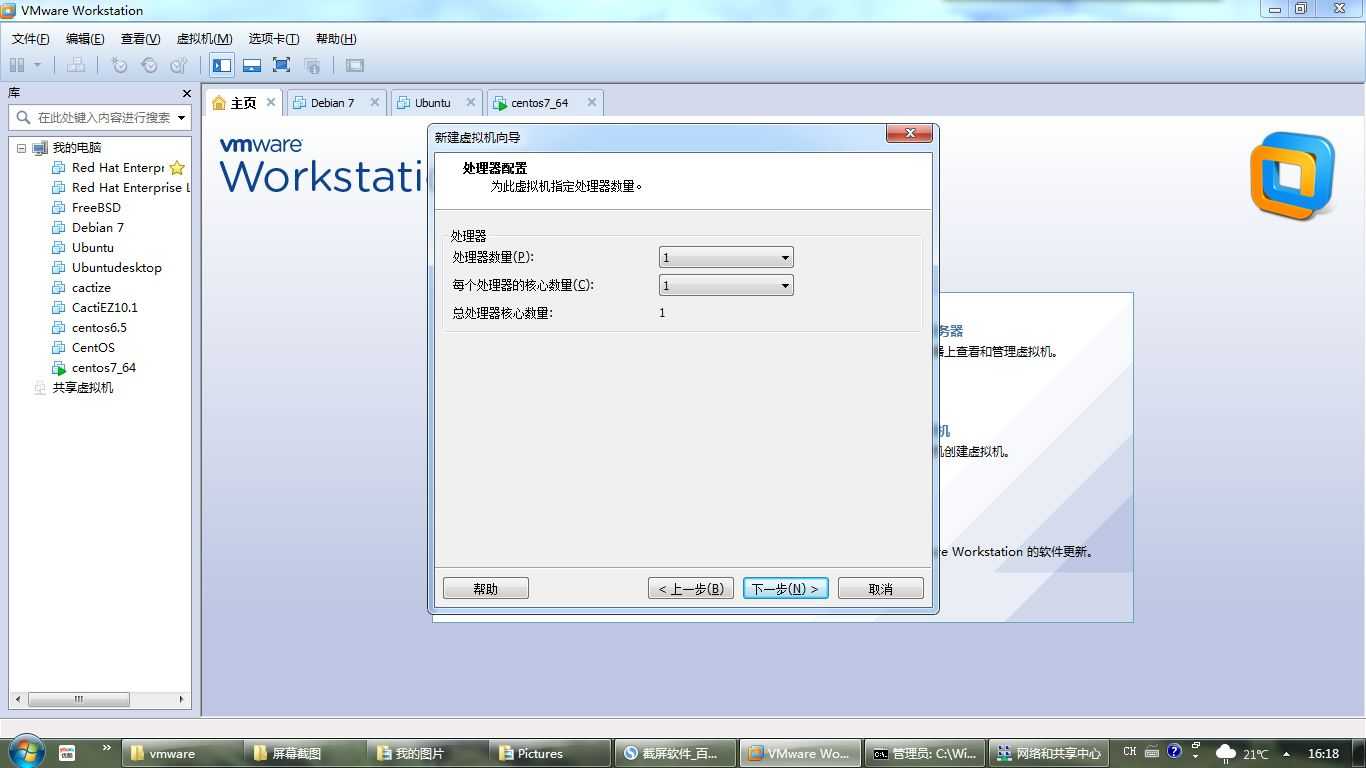The height and width of the screenshot is (768, 1366).
Task: Select running centos7_64 in the library tree
Action: click(x=94, y=368)
